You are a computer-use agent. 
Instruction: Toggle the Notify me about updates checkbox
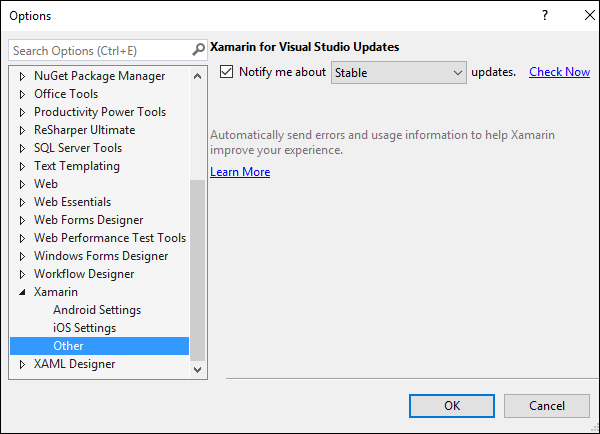(x=226, y=72)
